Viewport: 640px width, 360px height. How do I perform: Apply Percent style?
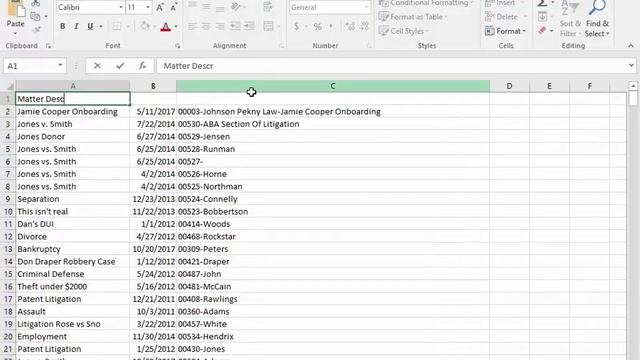point(318,27)
